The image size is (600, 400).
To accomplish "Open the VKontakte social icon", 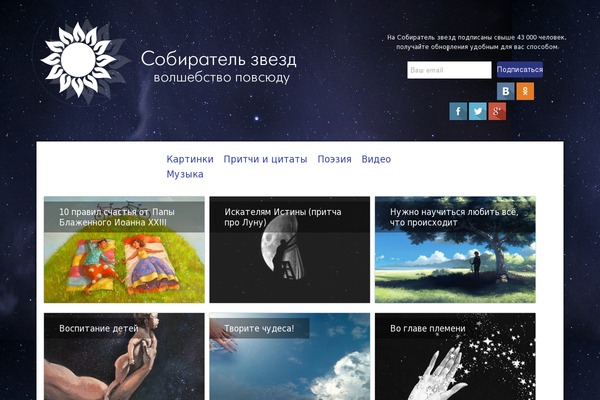I will click(x=505, y=91).
